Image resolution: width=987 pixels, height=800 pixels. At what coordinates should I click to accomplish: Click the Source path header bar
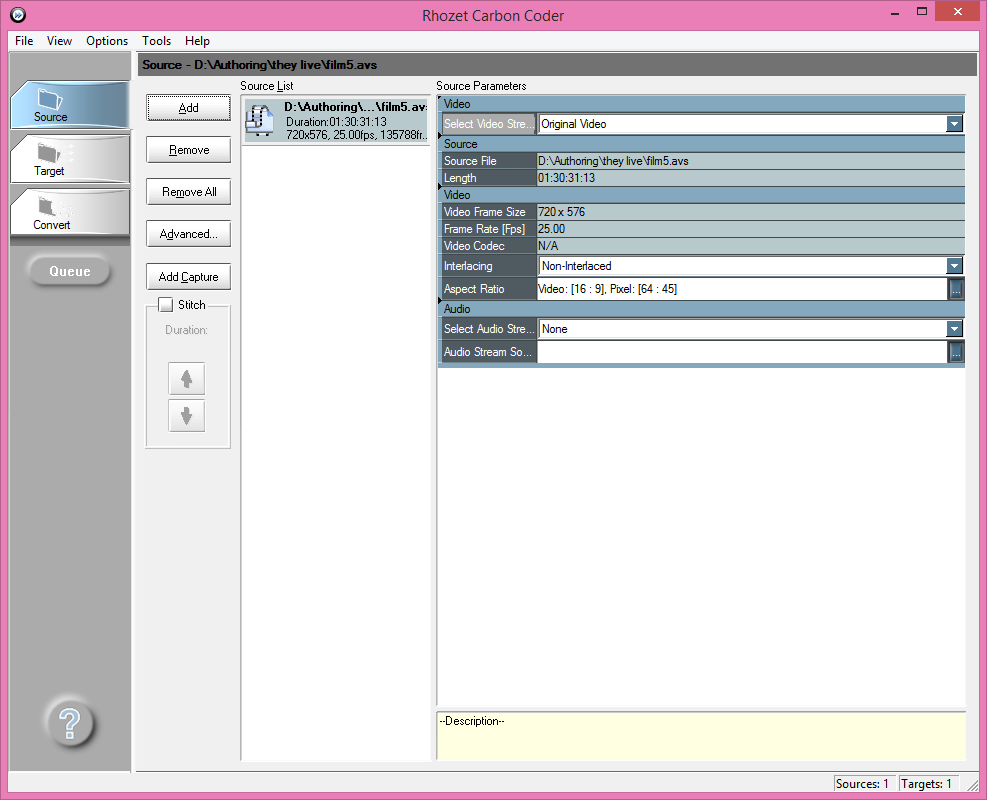click(557, 64)
